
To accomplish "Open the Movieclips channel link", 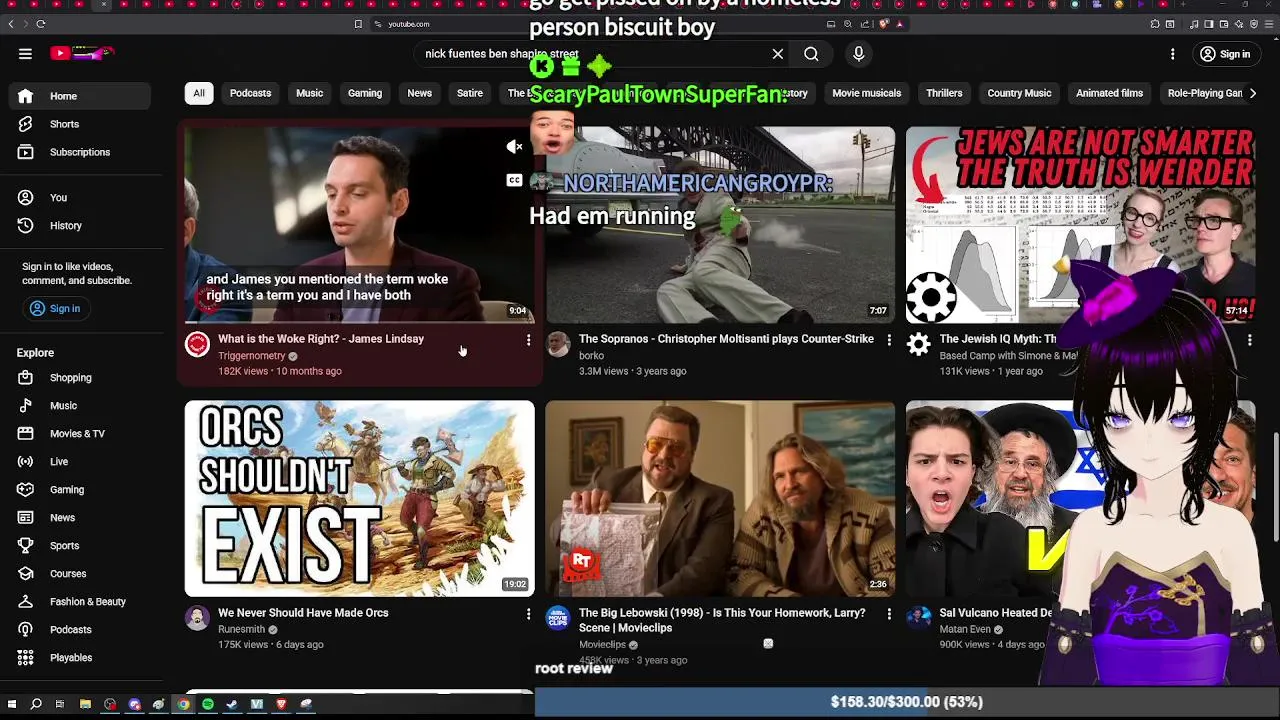I will click(x=602, y=645).
